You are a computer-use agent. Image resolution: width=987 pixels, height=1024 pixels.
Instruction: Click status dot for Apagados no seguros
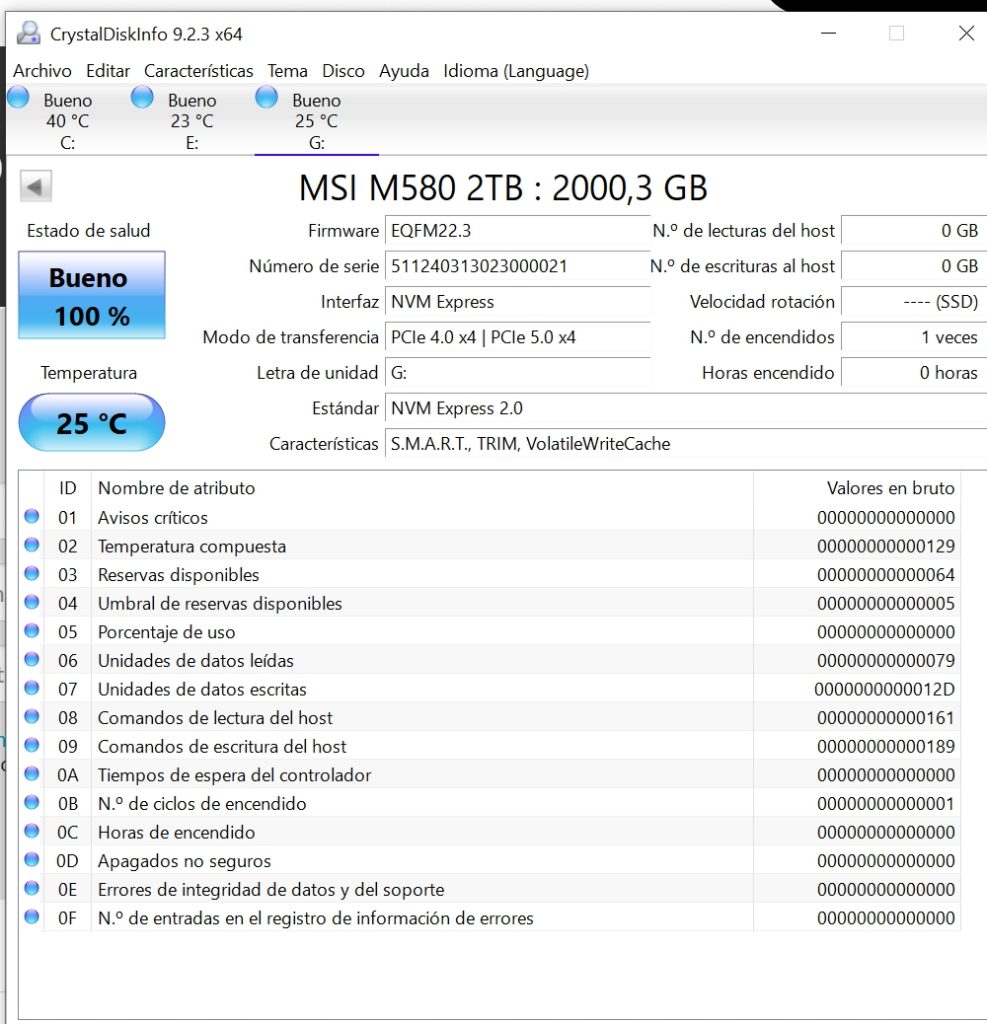[31, 859]
